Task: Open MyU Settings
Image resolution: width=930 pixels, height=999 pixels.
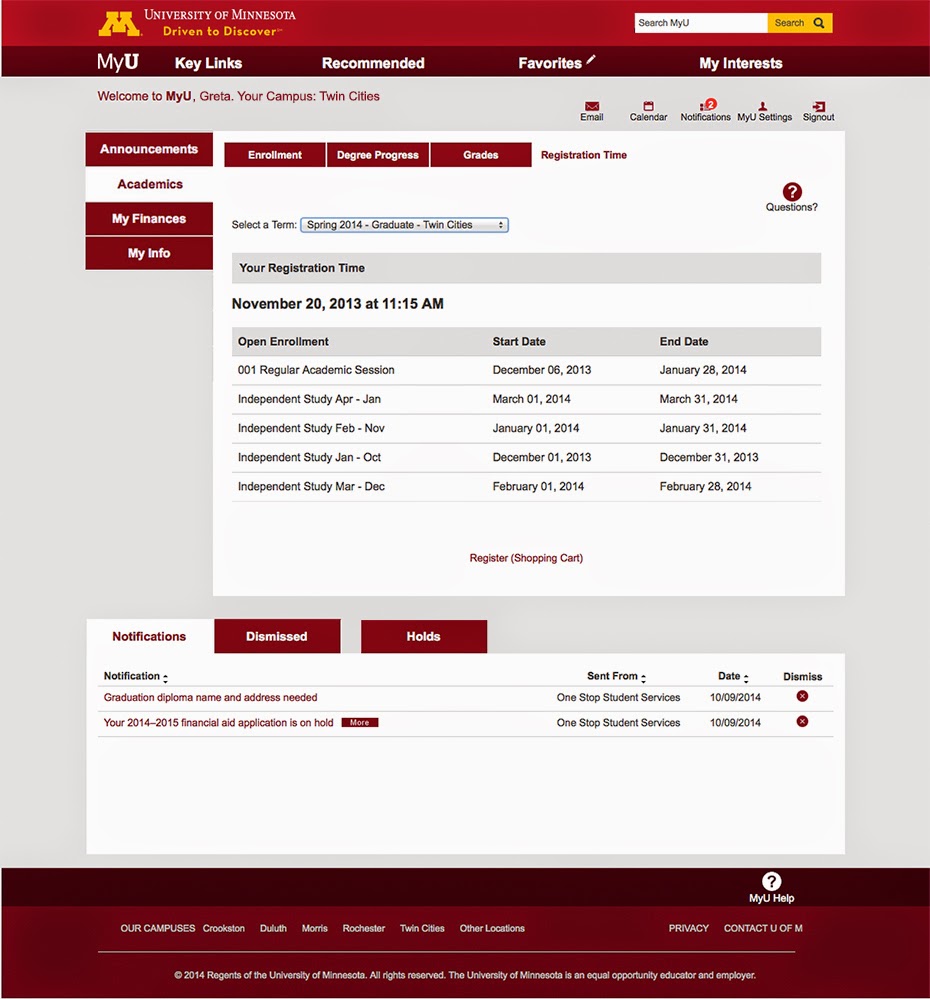Action: 764,107
